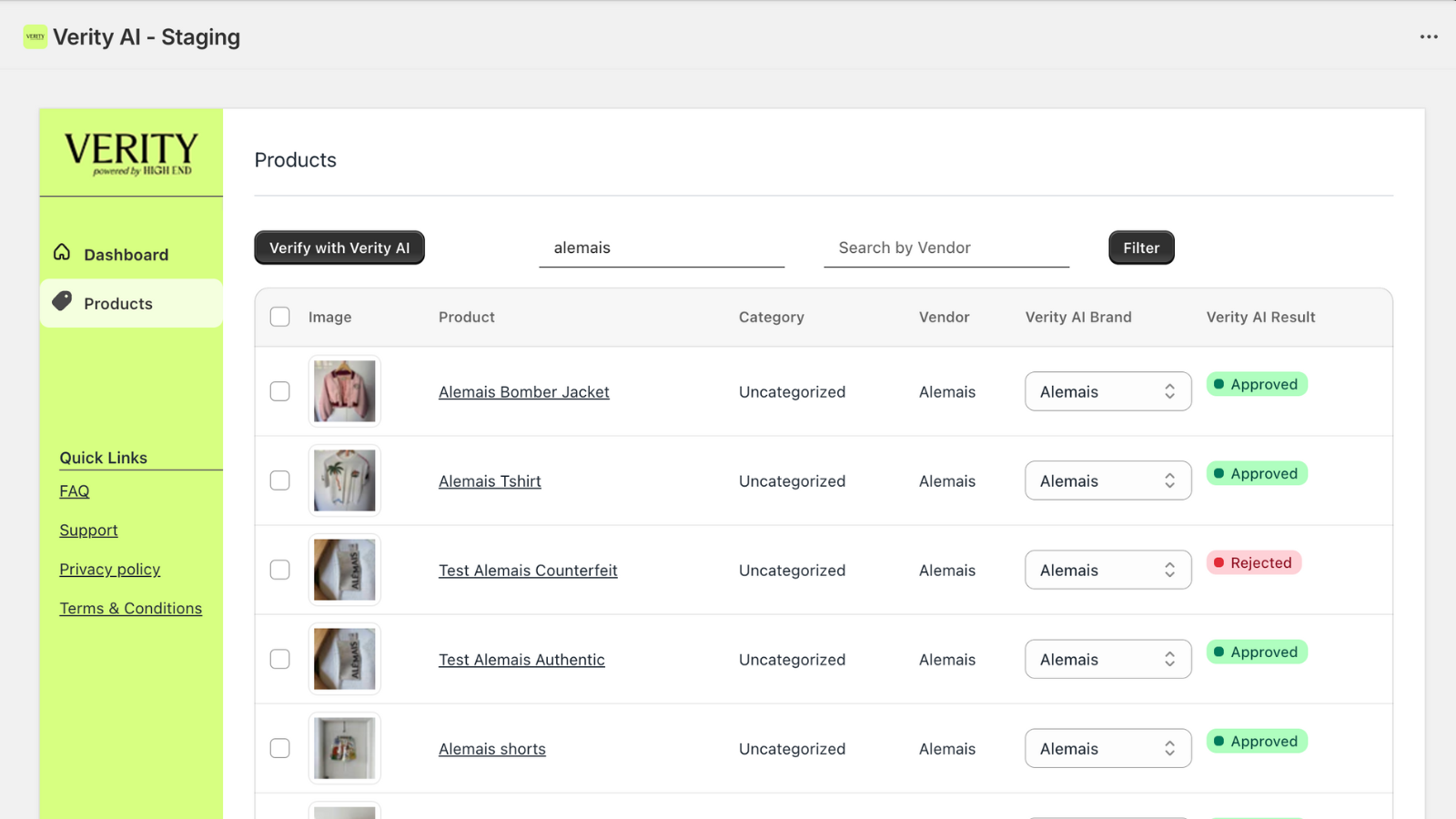Open the Alemais Bomber Jacket product link
Viewport: 1456px width, 819px height.
524,392
